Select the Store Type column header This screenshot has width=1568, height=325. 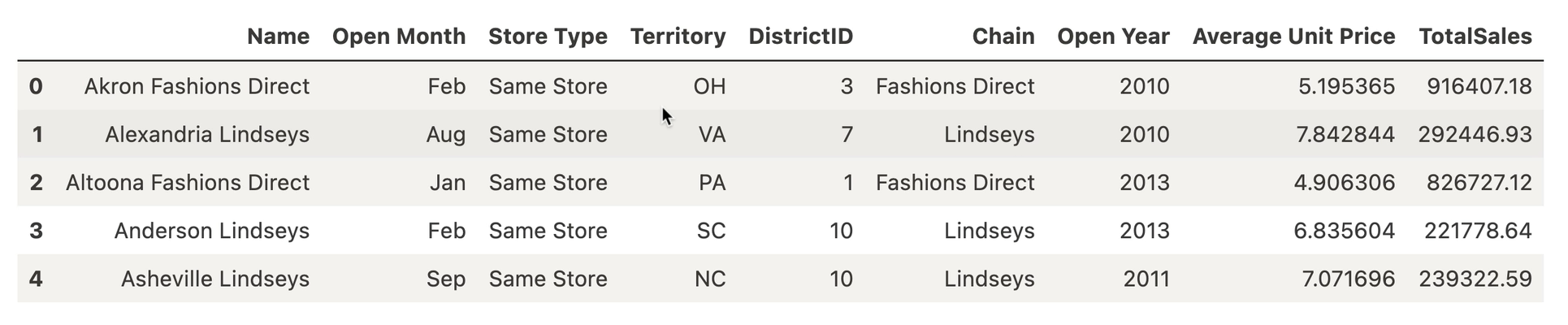tap(548, 37)
